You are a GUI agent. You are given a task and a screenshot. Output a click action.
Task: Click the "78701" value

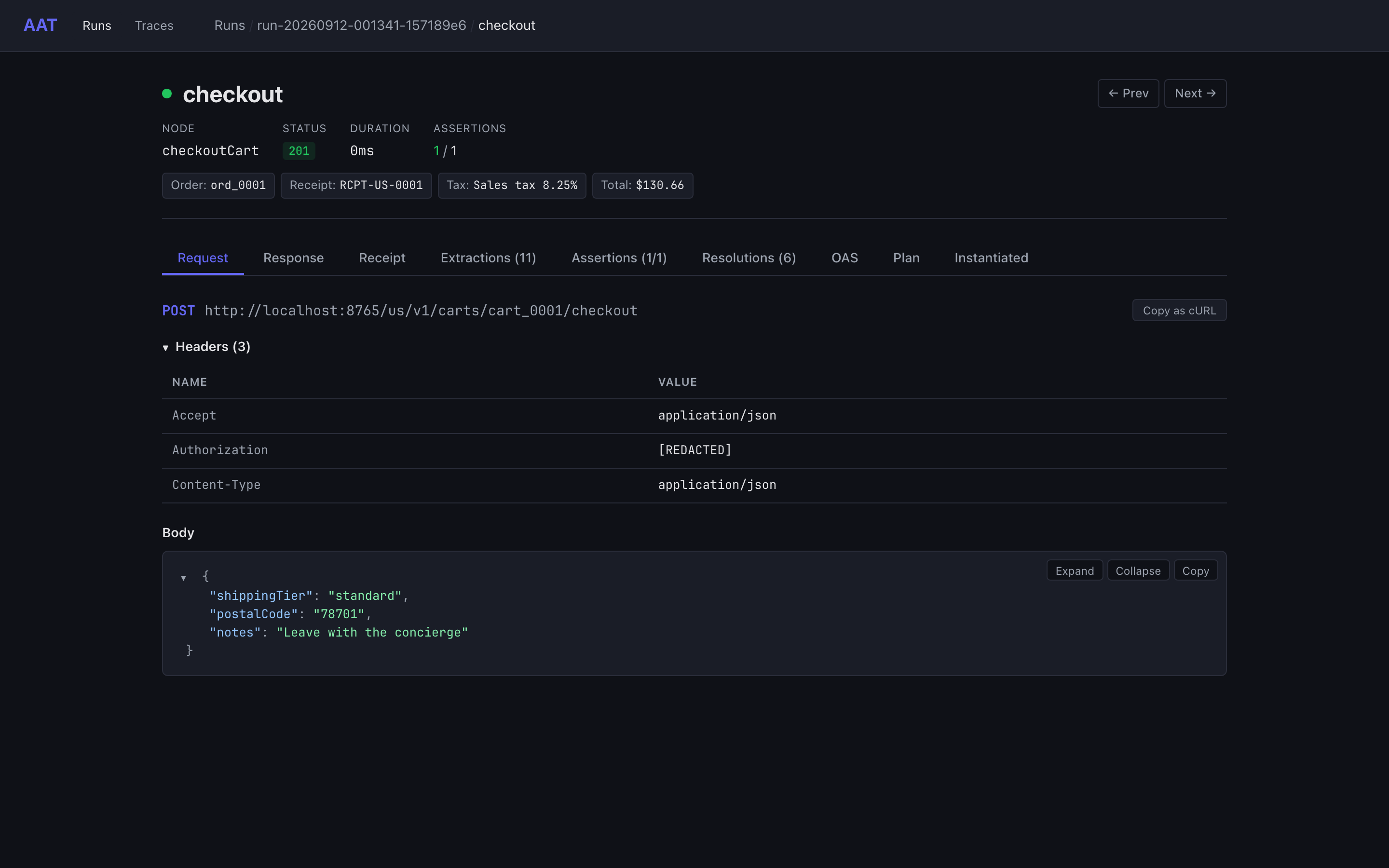pyautogui.click(x=339, y=614)
